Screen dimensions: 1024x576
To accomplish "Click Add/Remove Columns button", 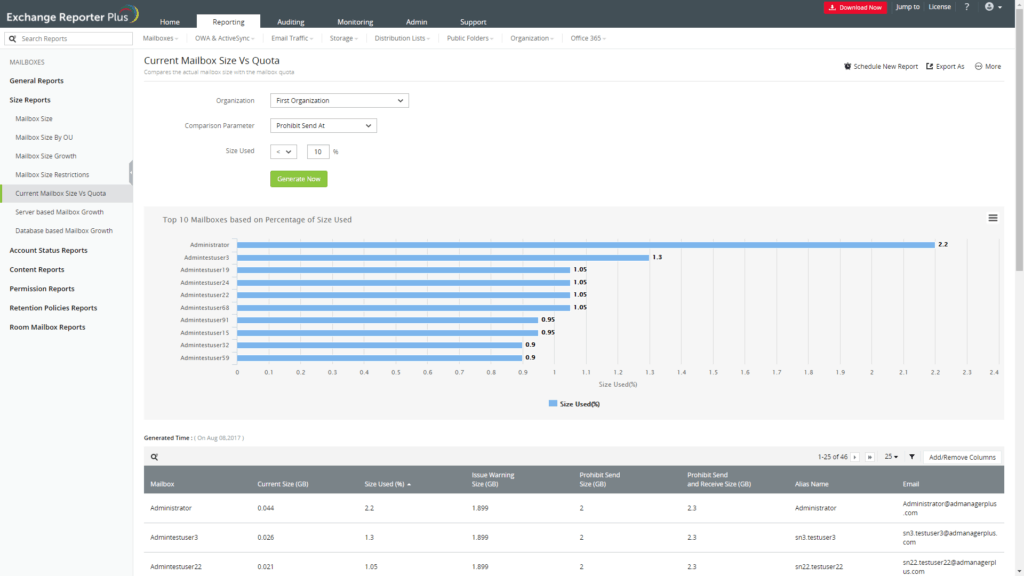I will point(962,457).
